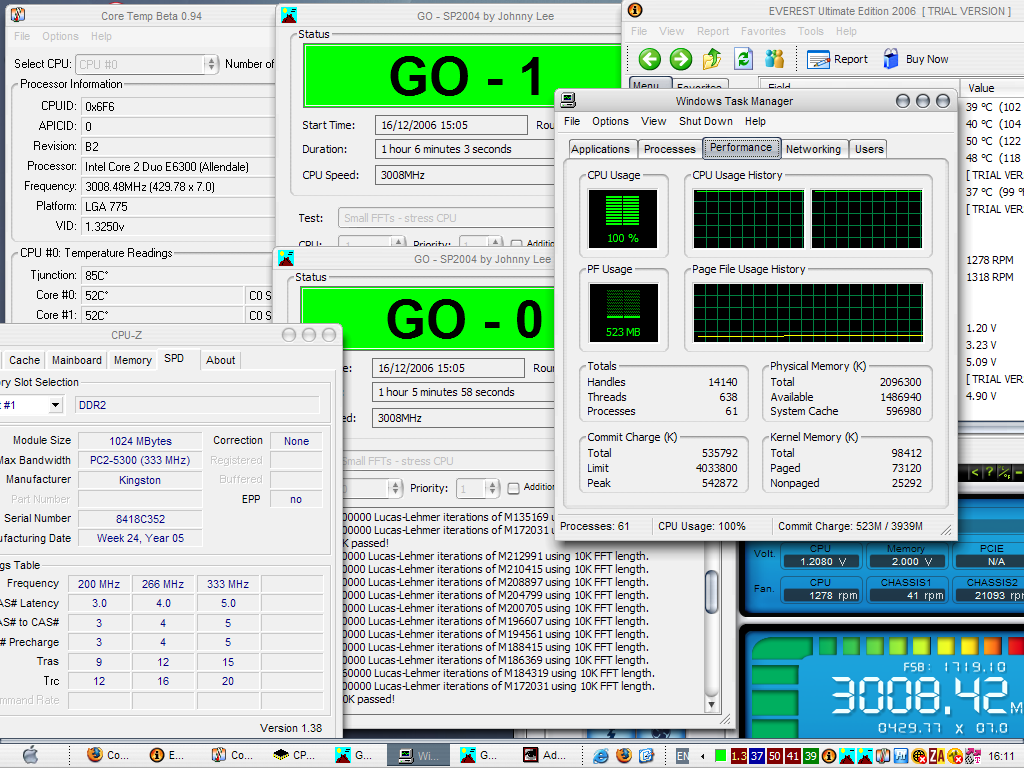Tick the 'Additi...' checkbox in GO - 1 window
Image resolution: width=1024 pixels, height=768 pixels.
coord(517,244)
